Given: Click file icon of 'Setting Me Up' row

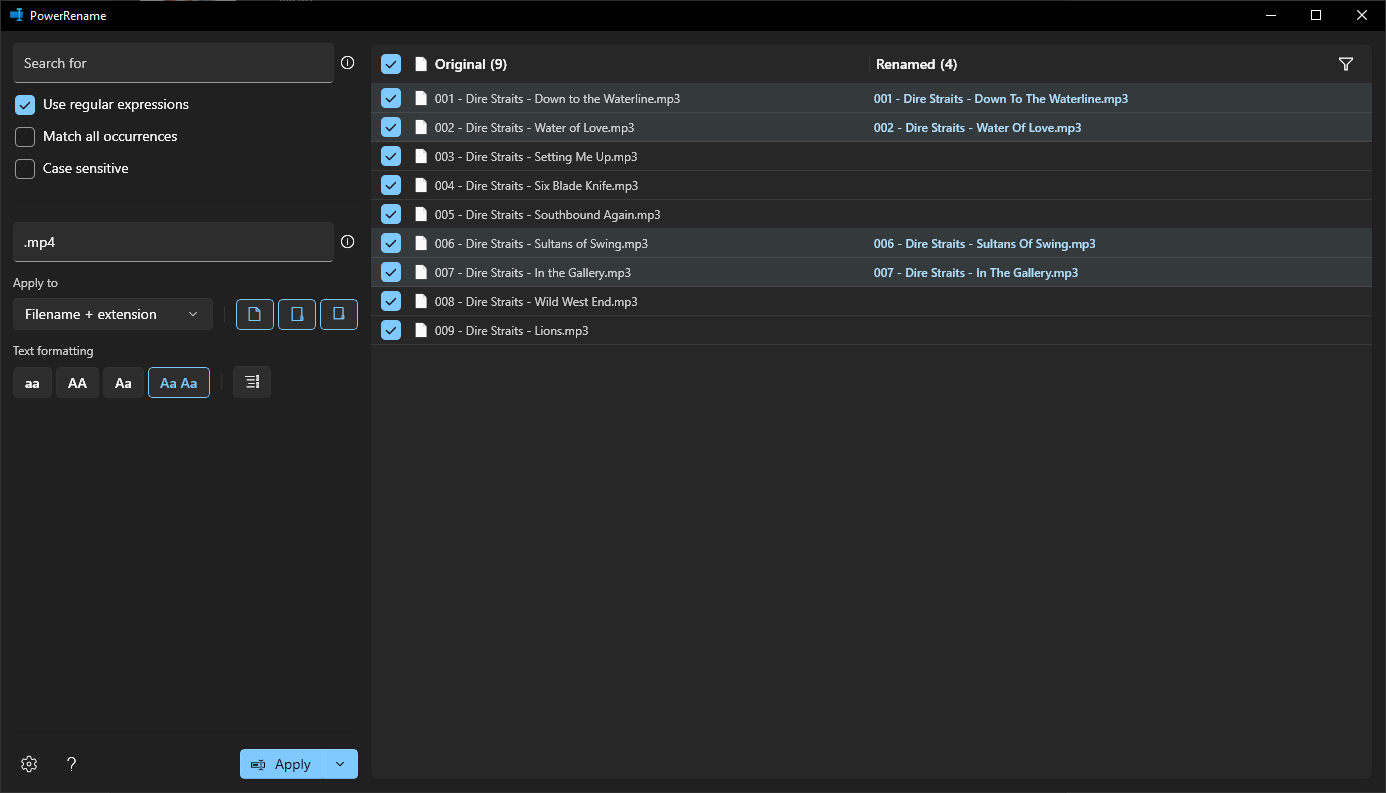Looking at the screenshot, I should coord(421,156).
